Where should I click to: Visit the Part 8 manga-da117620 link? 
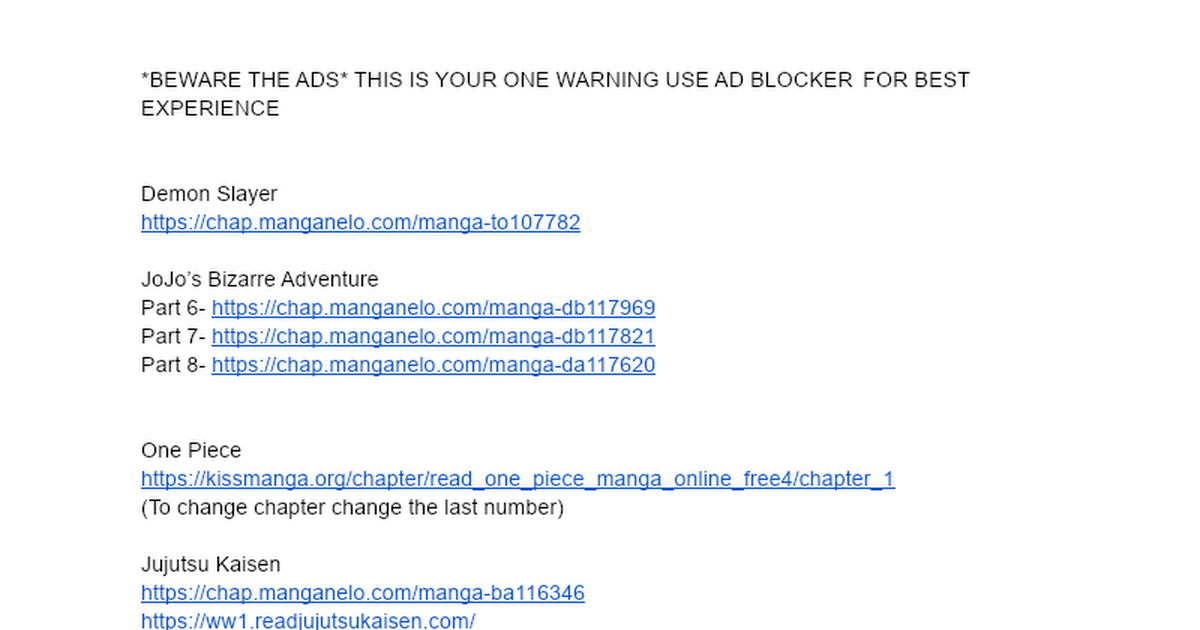pos(433,365)
